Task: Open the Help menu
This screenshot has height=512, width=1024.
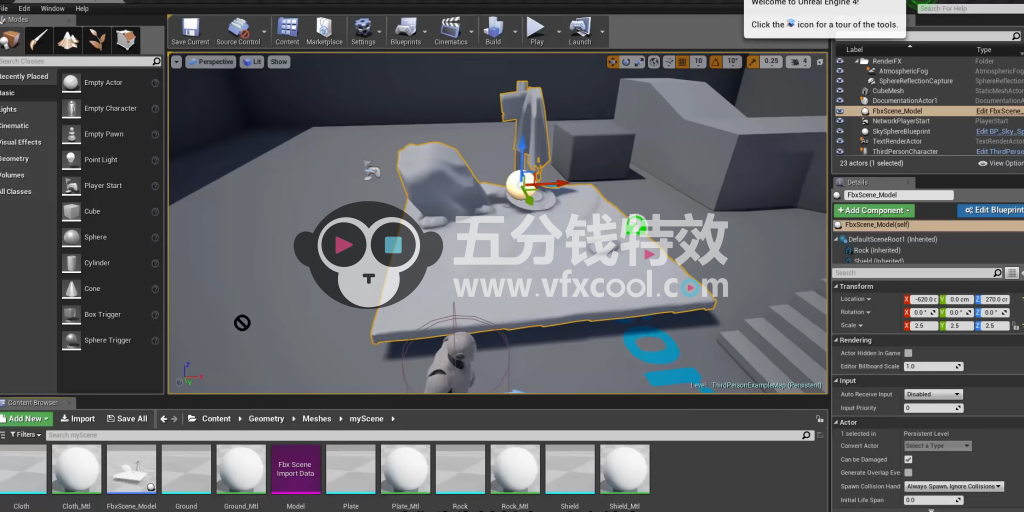Action: point(82,8)
